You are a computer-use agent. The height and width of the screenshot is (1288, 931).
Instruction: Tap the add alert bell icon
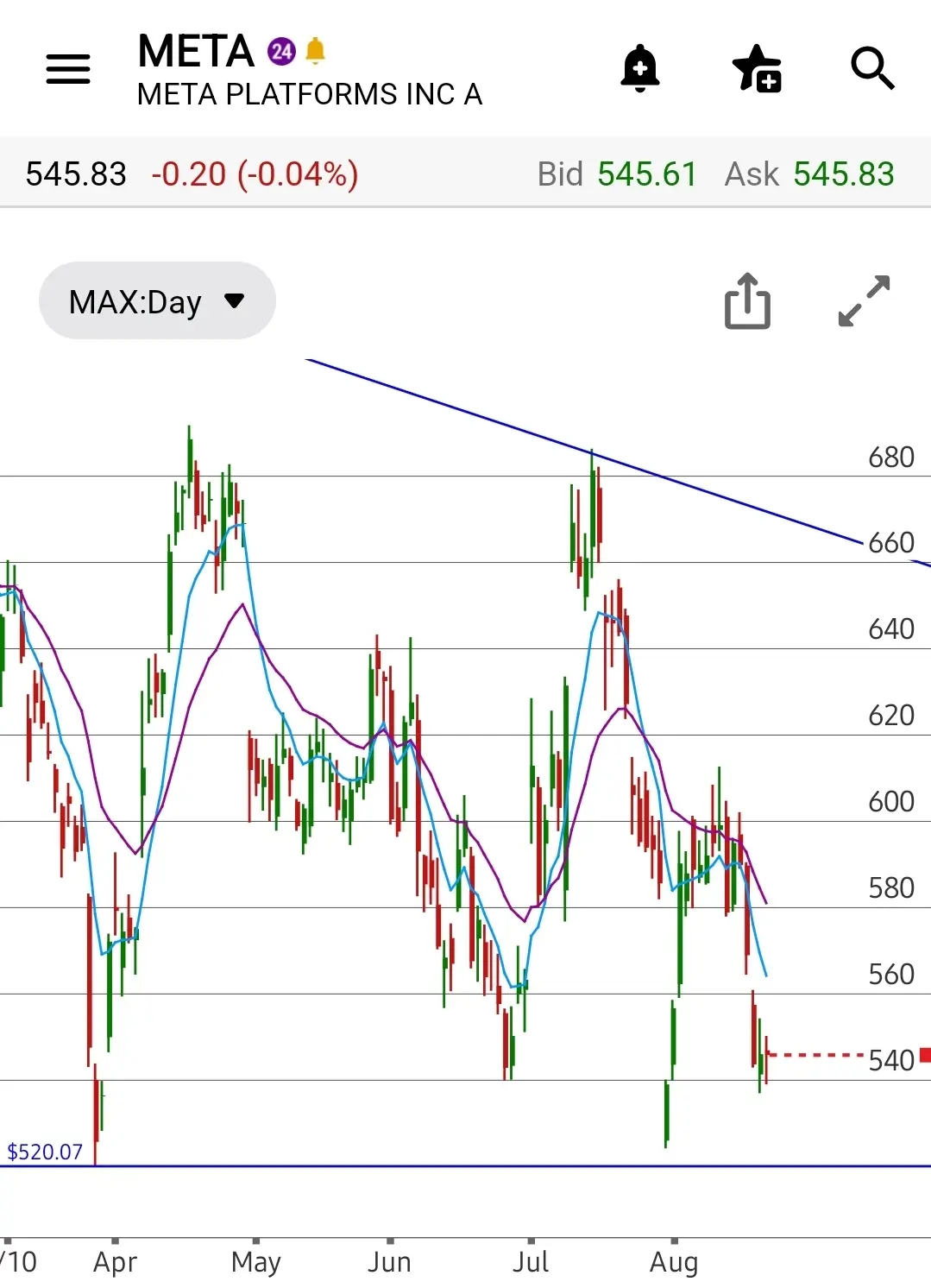pyautogui.click(x=640, y=67)
